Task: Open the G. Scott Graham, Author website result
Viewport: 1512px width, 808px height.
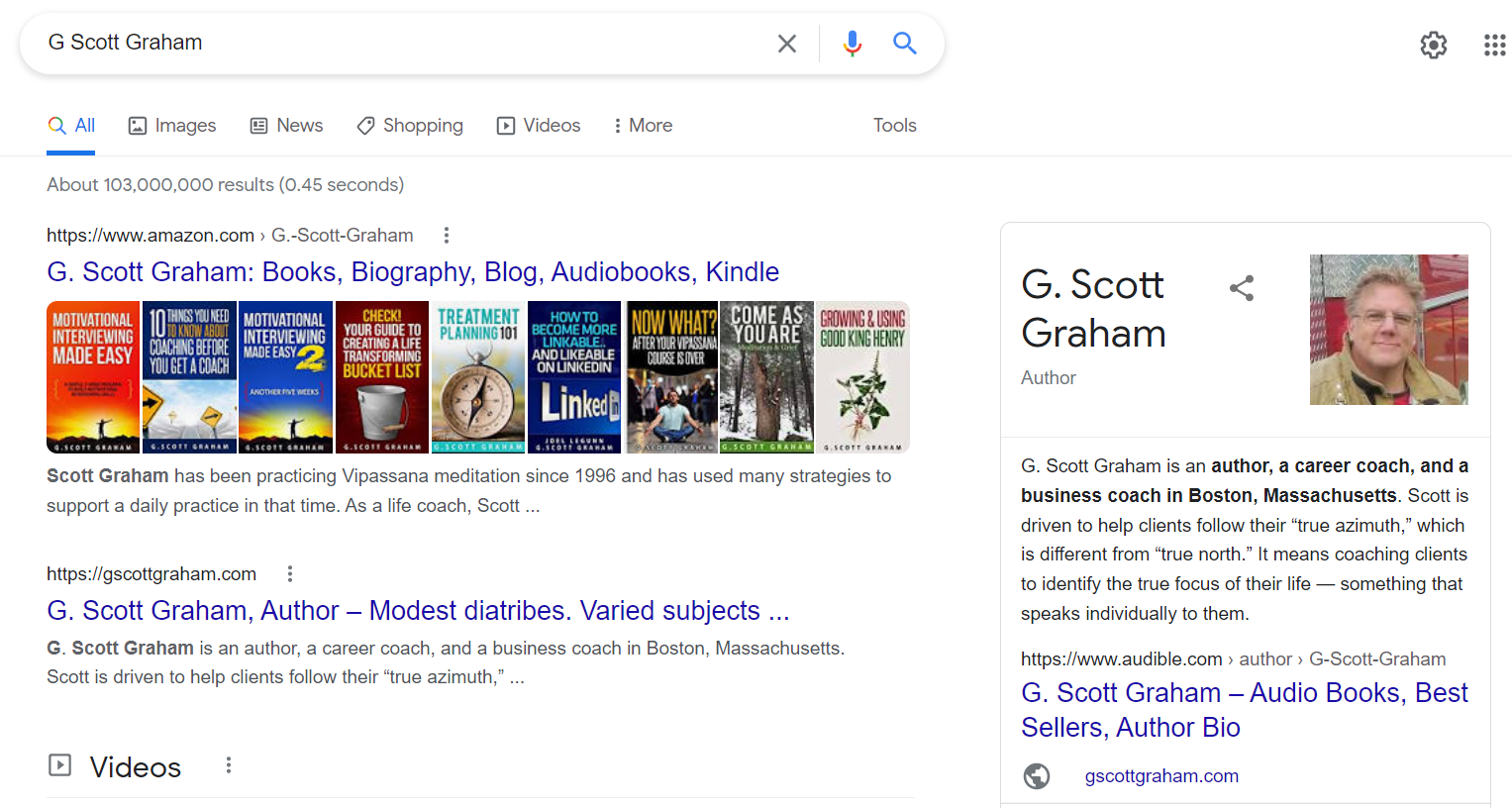Action: [418, 611]
